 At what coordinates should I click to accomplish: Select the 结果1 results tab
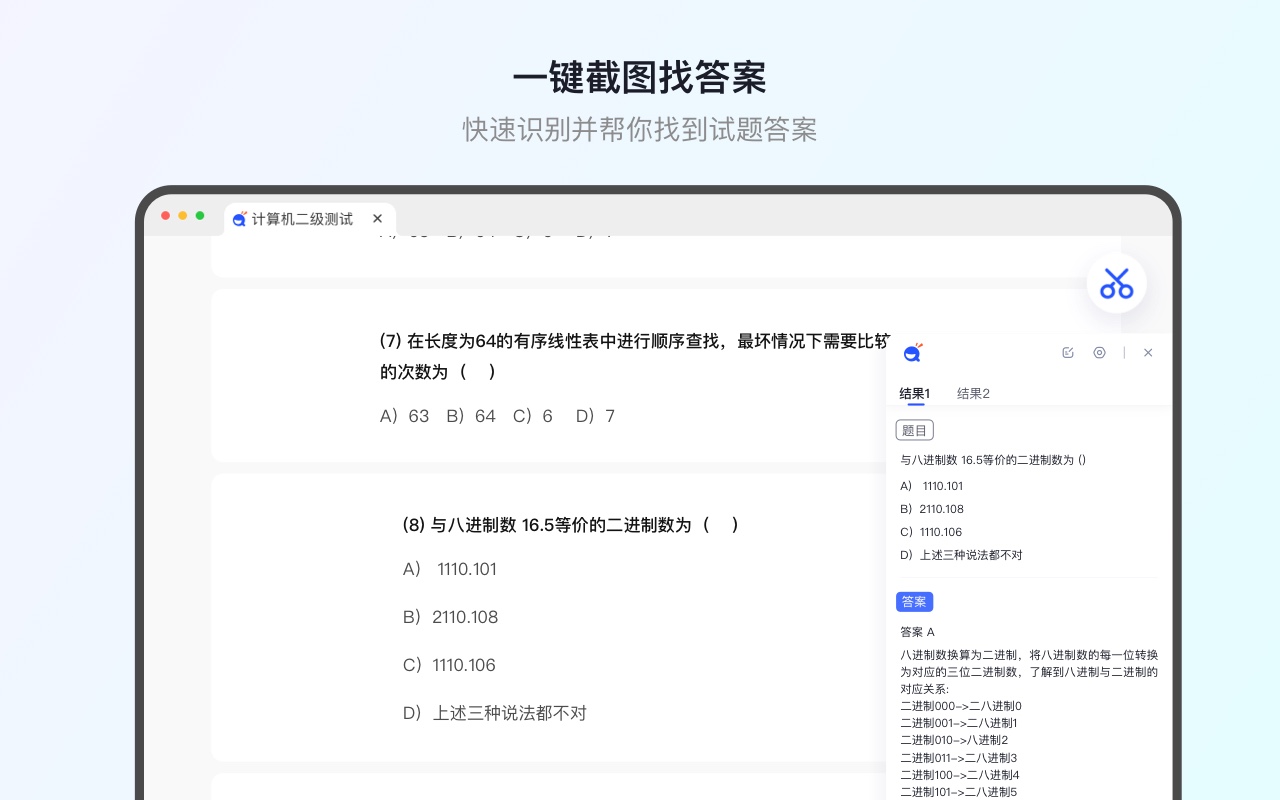[913, 393]
